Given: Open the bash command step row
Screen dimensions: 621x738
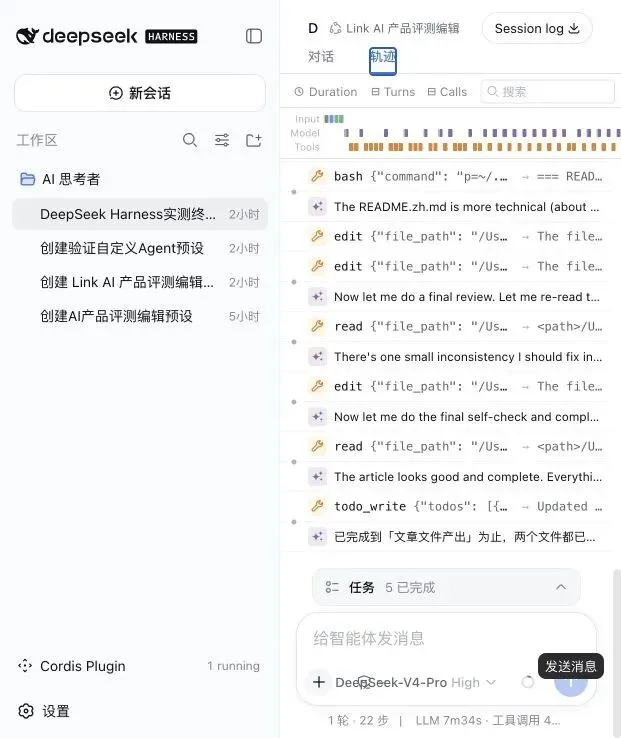Looking at the screenshot, I should pyautogui.click(x=457, y=176).
